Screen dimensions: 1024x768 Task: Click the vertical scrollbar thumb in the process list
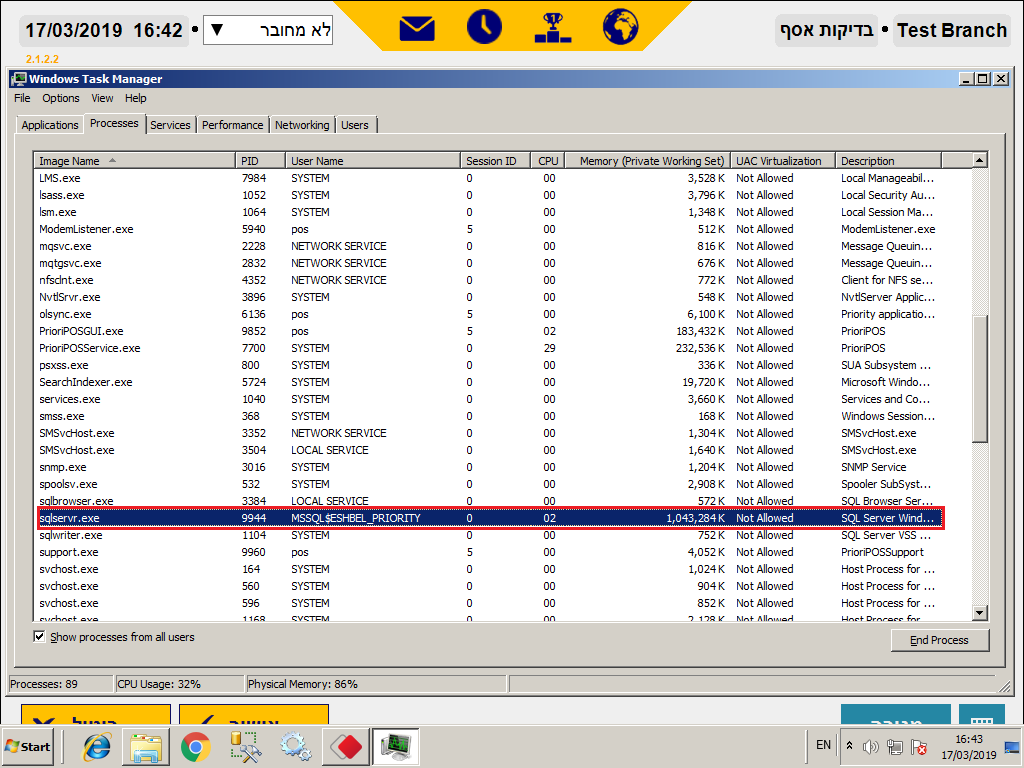[979, 379]
